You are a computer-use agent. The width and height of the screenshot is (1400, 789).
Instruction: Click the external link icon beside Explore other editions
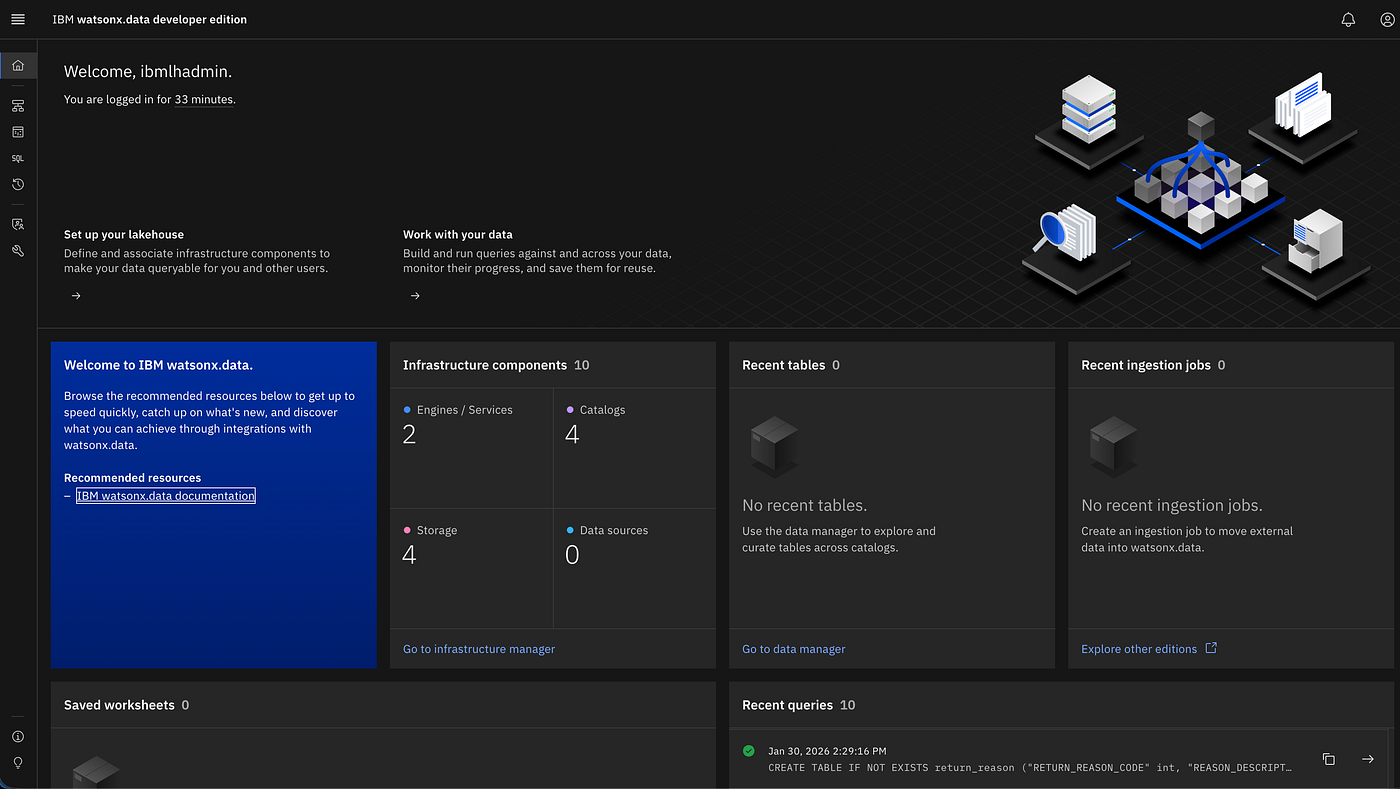1211,648
